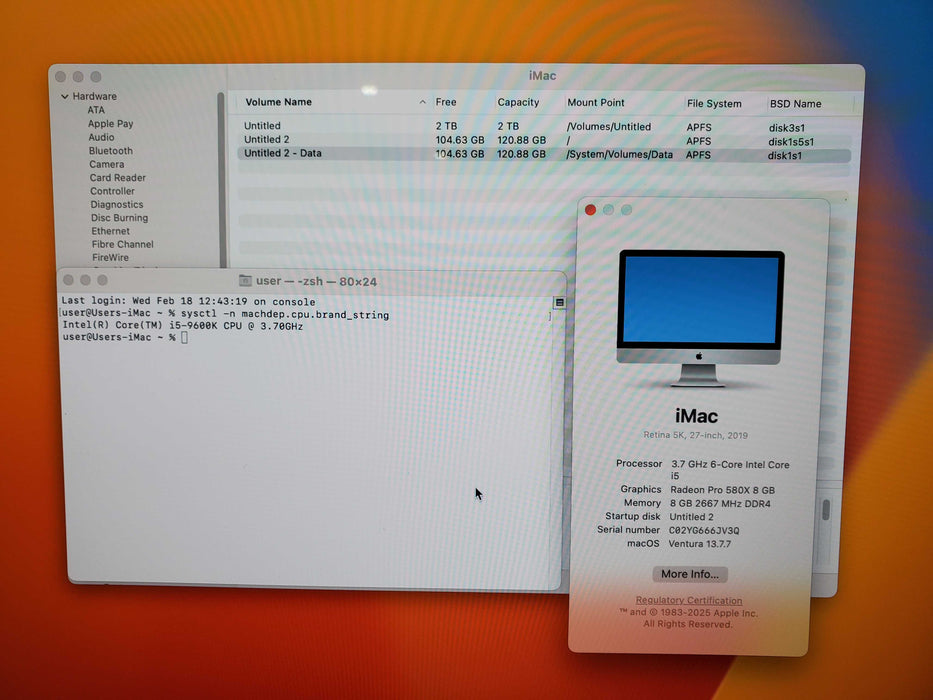Click the Mount Point column header
The image size is (933, 700).
coord(596,102)
